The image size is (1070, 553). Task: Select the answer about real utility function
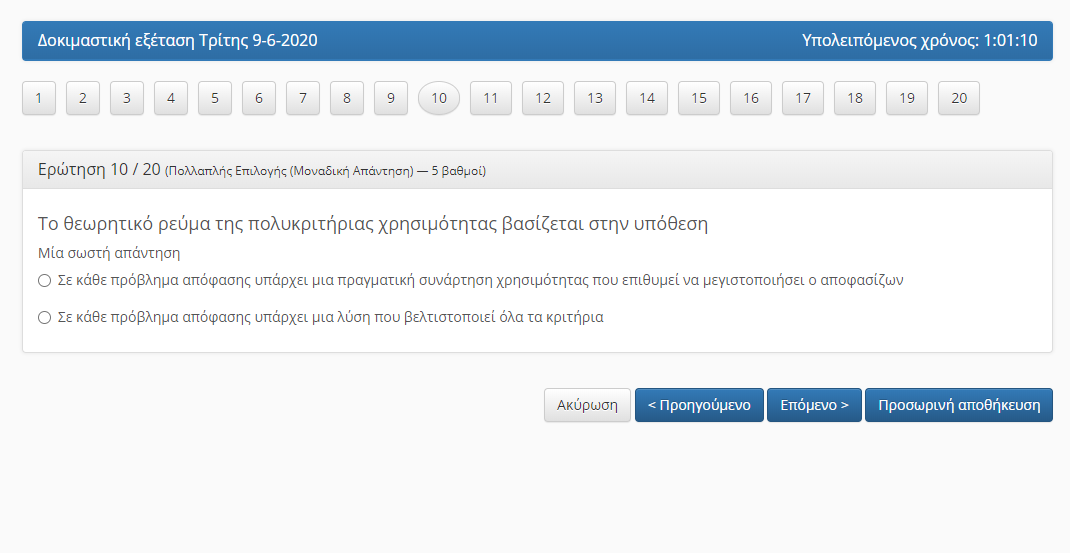[44, 281]
